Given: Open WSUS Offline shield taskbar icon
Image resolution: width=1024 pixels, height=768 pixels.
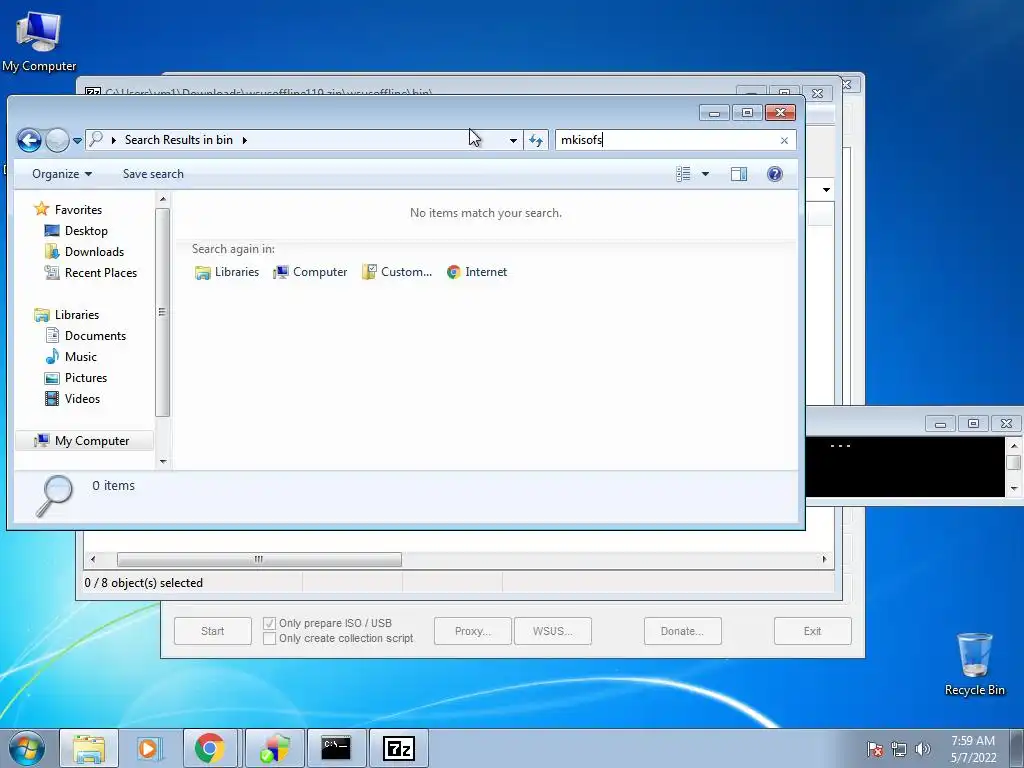Looking at the screenshot, I should 274,748.
